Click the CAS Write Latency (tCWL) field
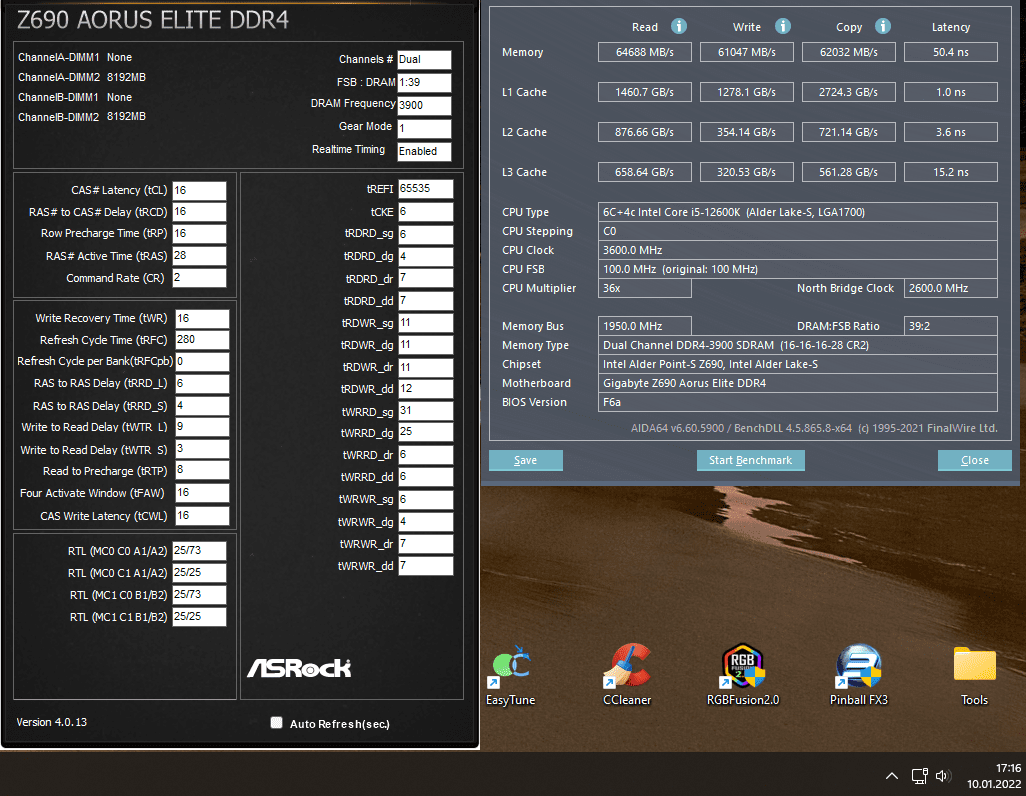 pyautogui.click(x=202, y=516)
